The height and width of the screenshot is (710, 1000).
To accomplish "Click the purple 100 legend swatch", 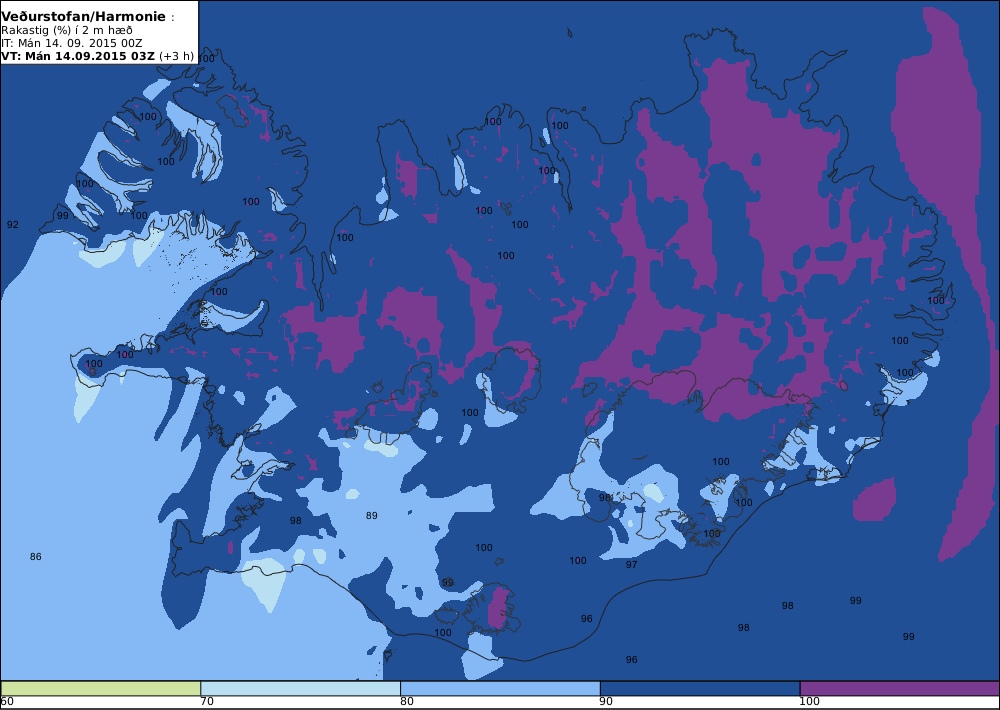I will (899, 688).
